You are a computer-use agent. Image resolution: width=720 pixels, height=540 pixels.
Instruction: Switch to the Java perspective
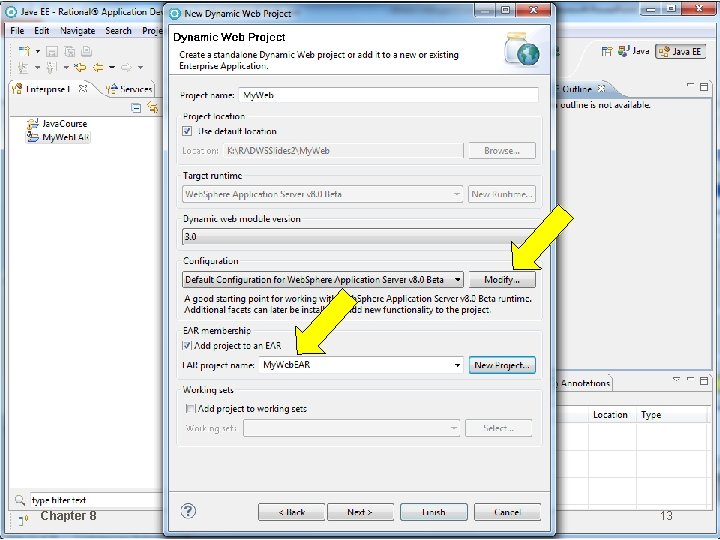point(634,51)
